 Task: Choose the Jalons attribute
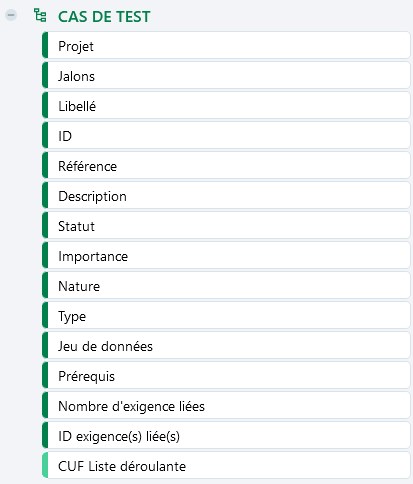pos(226,76)
